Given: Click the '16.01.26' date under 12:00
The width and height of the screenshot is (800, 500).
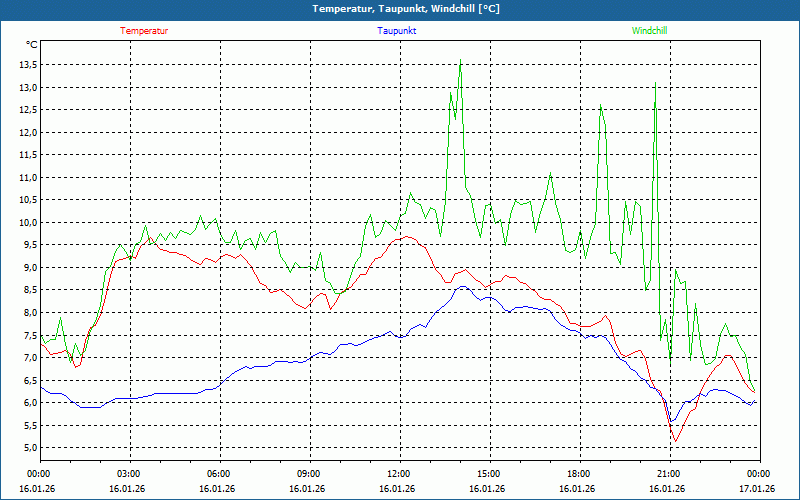Looking at the screenshot, I should click(x=397, y=488).
